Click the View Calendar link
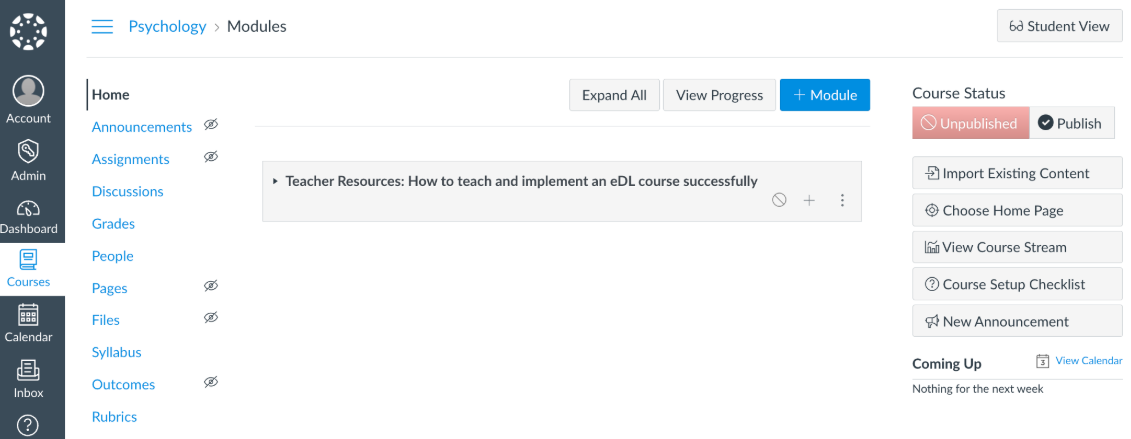 tap(1088, 360)
